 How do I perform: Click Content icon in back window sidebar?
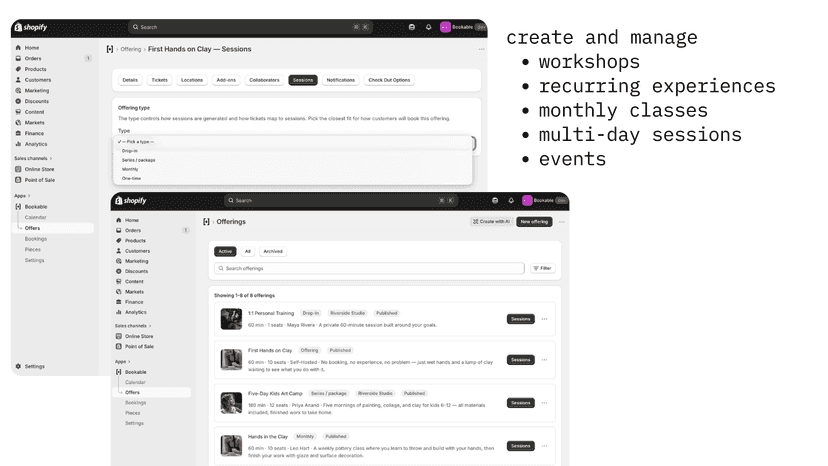18,112
